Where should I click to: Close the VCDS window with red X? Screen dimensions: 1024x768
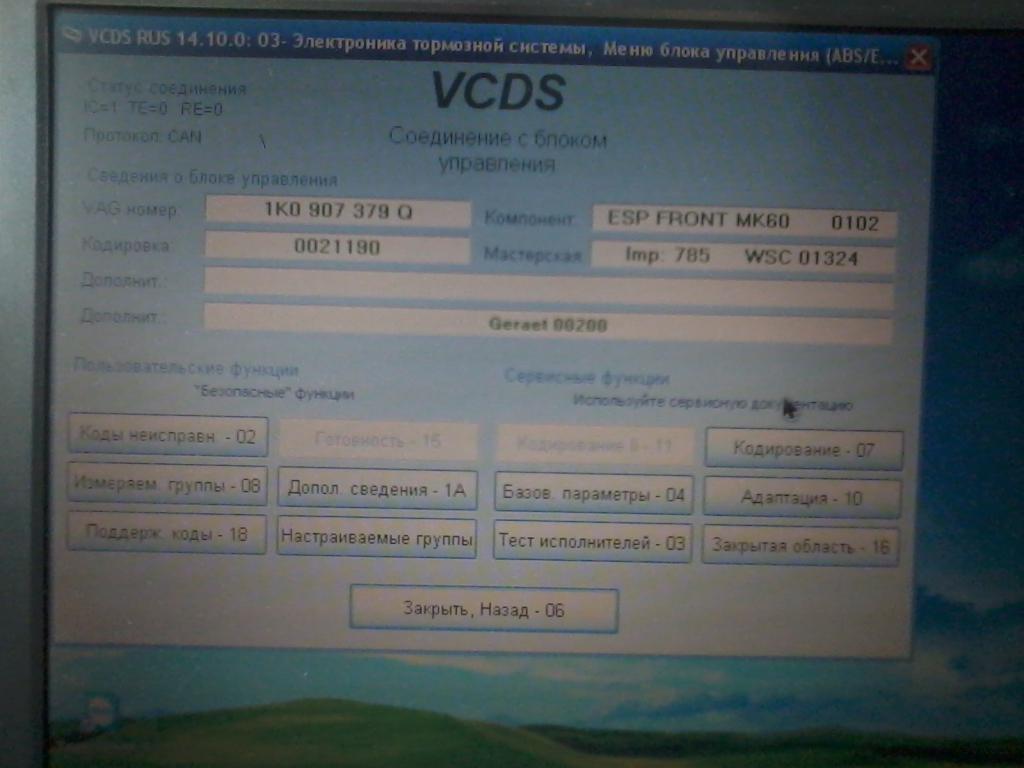[x=919, y=57]
